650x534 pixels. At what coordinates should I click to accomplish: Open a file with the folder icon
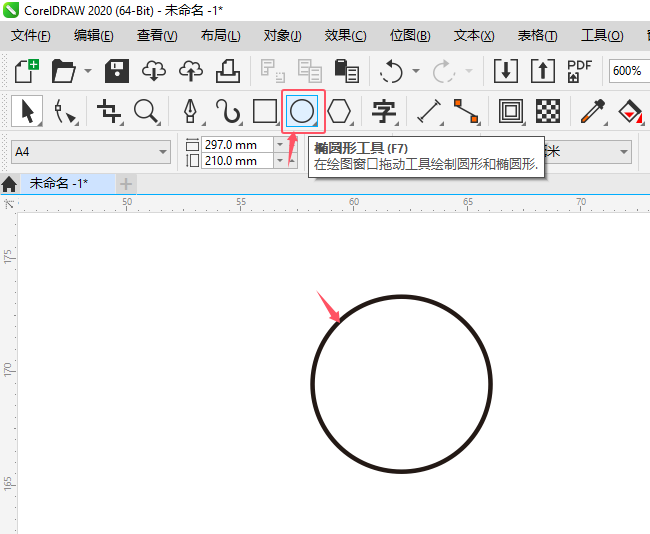[x=63, y=71]
